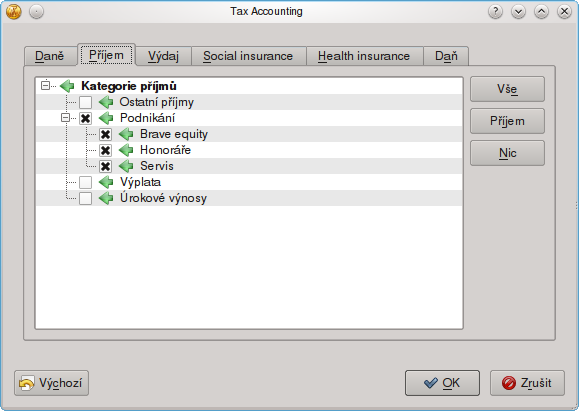Click the help question mark title bar button
Image resolution: width=579 pixels, height=411 pixels.
[x=495, y=12]
